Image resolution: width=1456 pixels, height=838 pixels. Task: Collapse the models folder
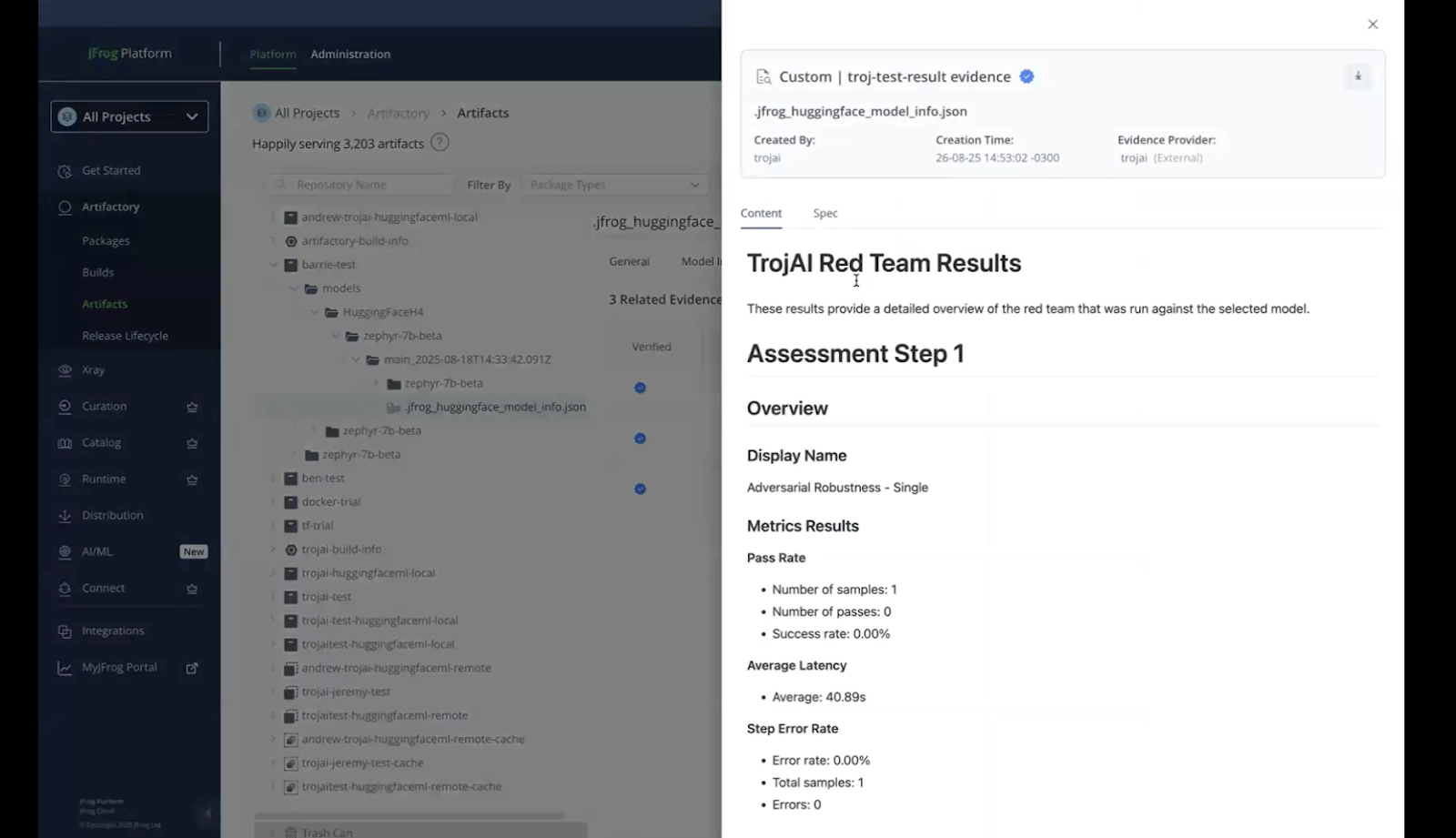point(293,288)
